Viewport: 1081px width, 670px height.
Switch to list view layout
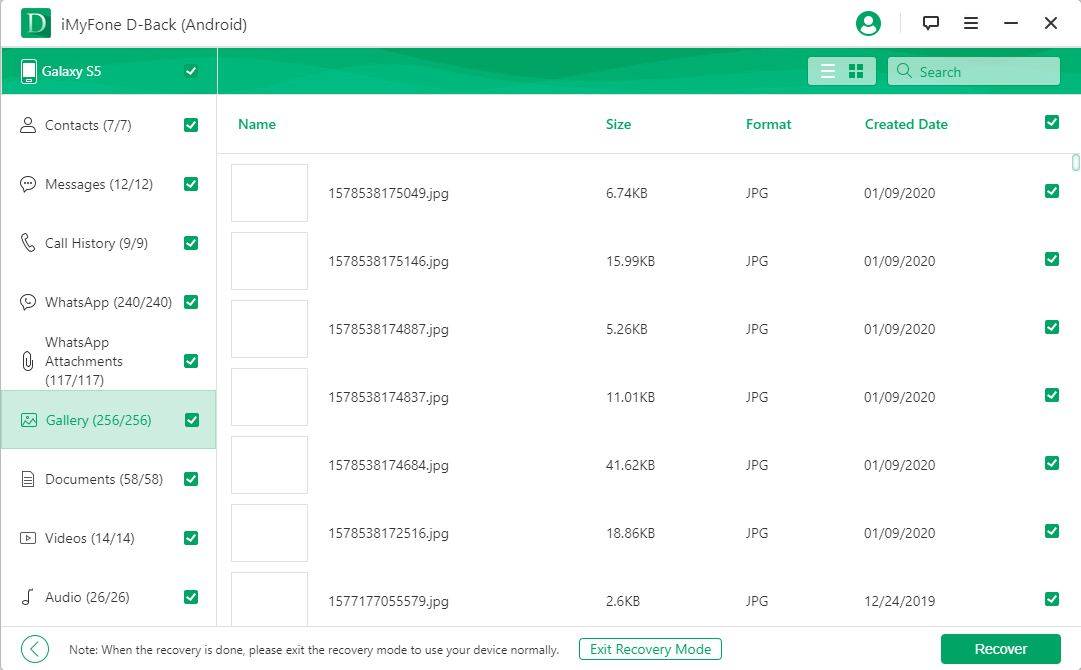(827, 71)
